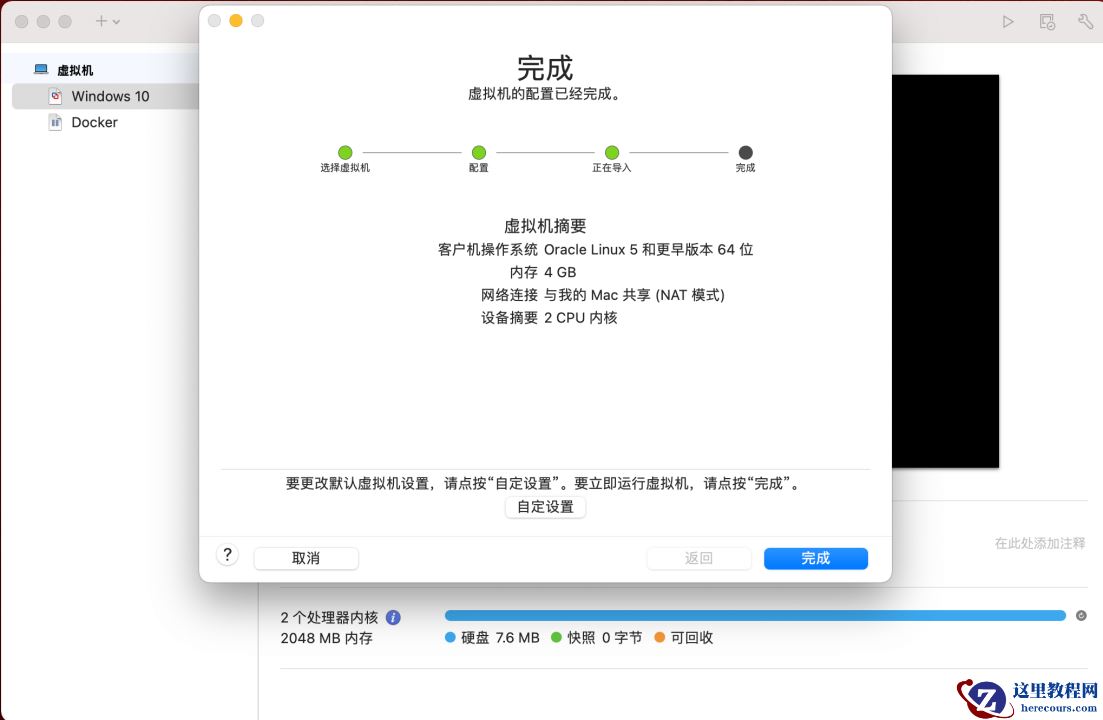The width and height of the screenshot is (1103, 720).
Task: Click the 虚拟机摘要 heading
Action: [x=545, y=226]
